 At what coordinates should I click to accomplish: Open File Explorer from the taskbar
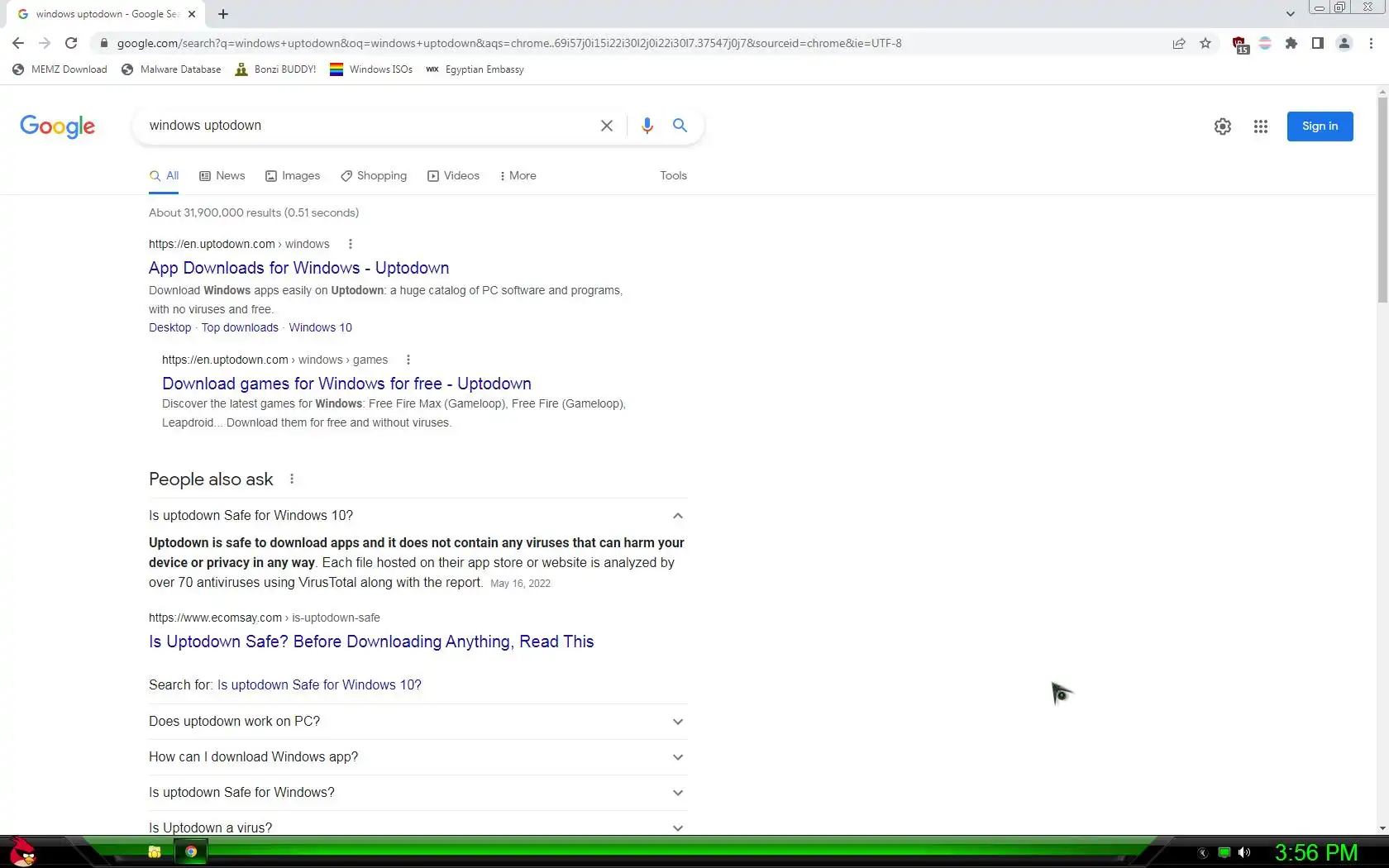coord(155,852)
